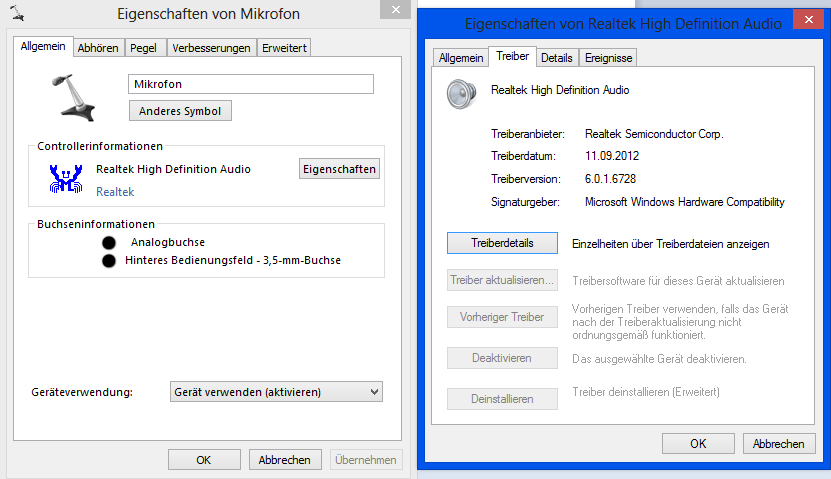Click Einzelheiten über Treiberdateien anzeigen text

(x=670, y=244)
